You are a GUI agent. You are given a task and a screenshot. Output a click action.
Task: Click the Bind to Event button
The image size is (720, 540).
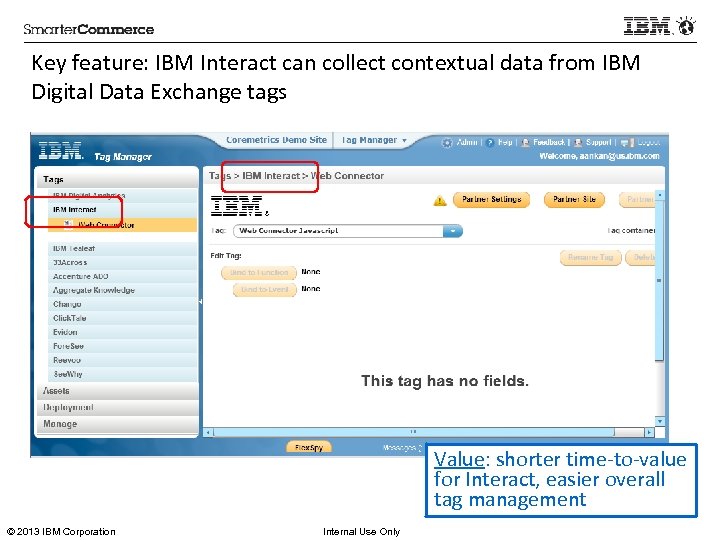tap(264, 289)
